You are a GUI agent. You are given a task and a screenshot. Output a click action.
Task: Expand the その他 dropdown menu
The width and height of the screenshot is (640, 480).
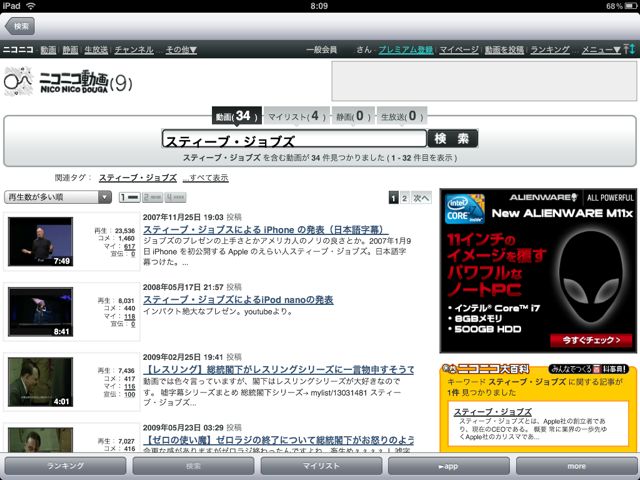(181, 50)
